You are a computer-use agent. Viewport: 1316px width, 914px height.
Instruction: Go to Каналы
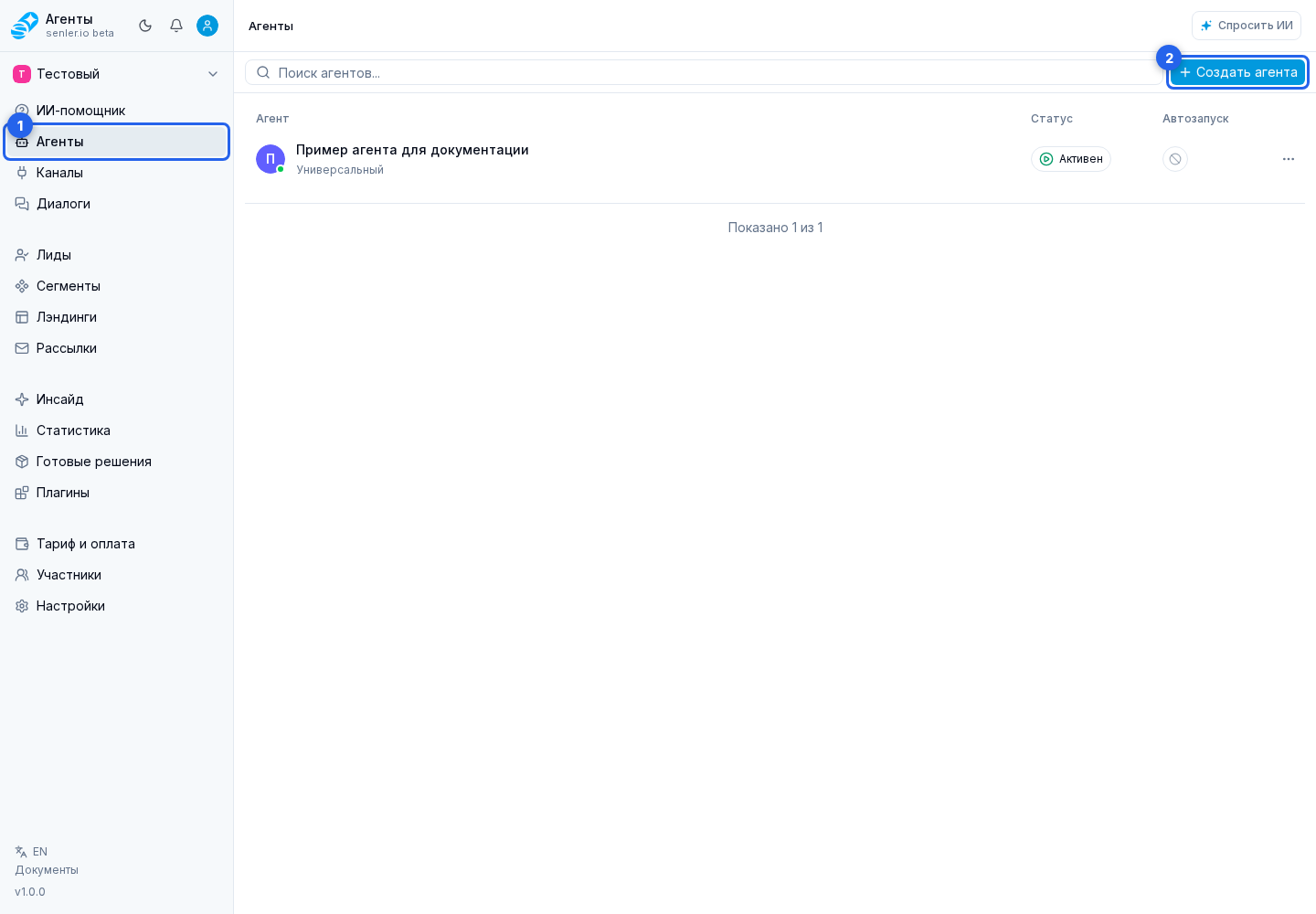[x=117, y=173]
